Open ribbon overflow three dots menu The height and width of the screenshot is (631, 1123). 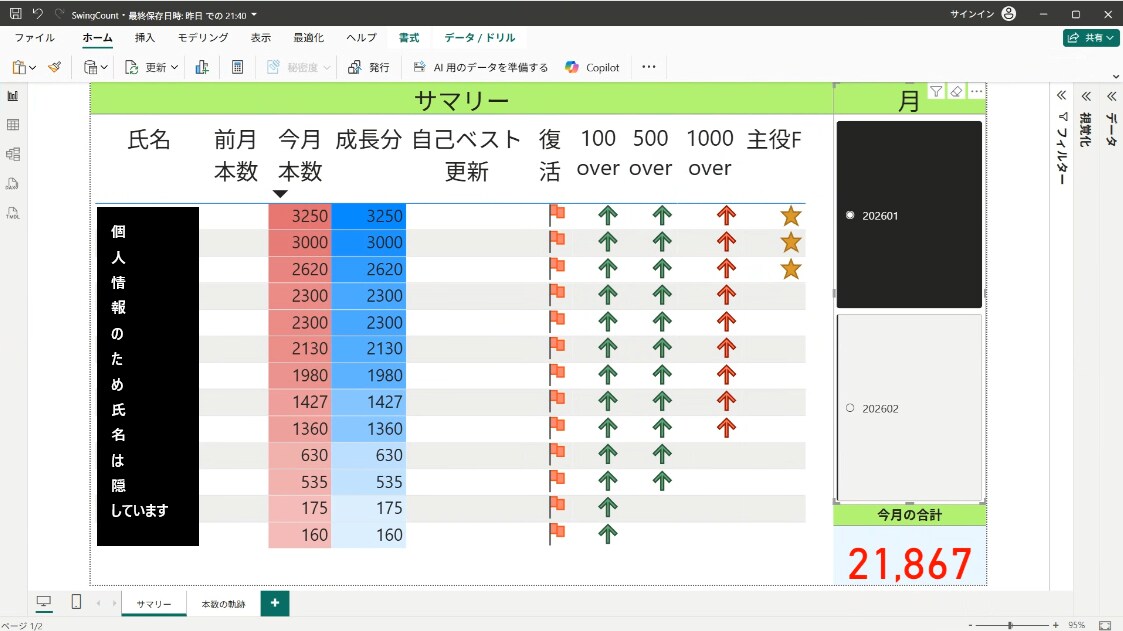(x=649, y=67)
